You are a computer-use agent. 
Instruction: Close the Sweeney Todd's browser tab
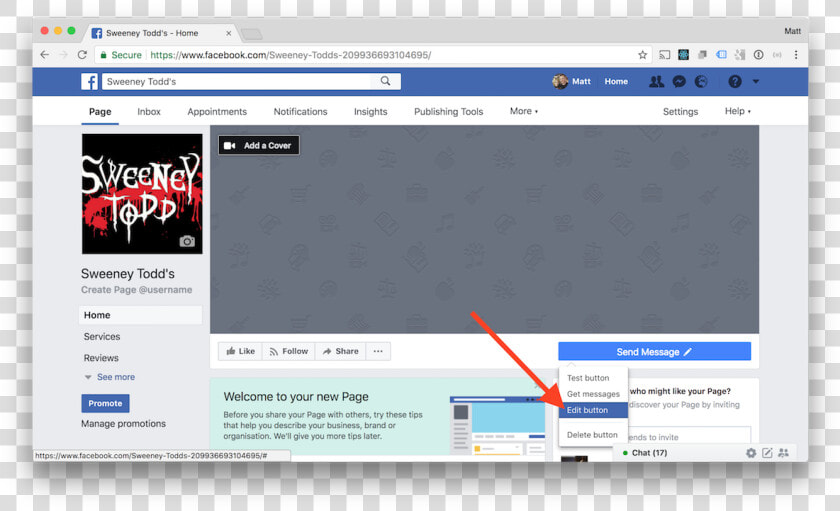coord(229,33)
